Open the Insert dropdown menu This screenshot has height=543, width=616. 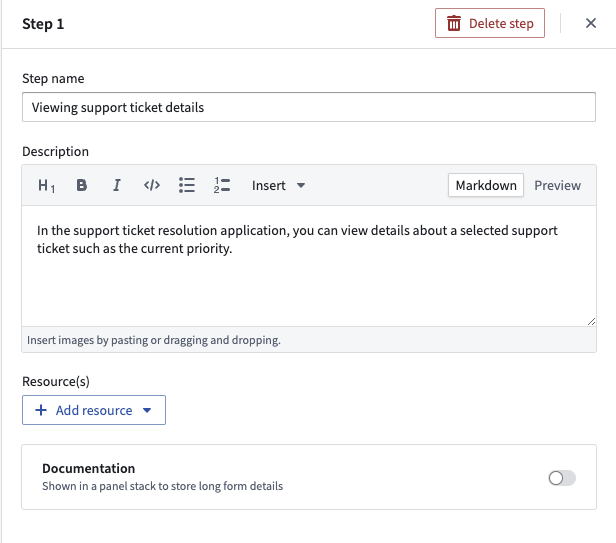coord(278,185)
